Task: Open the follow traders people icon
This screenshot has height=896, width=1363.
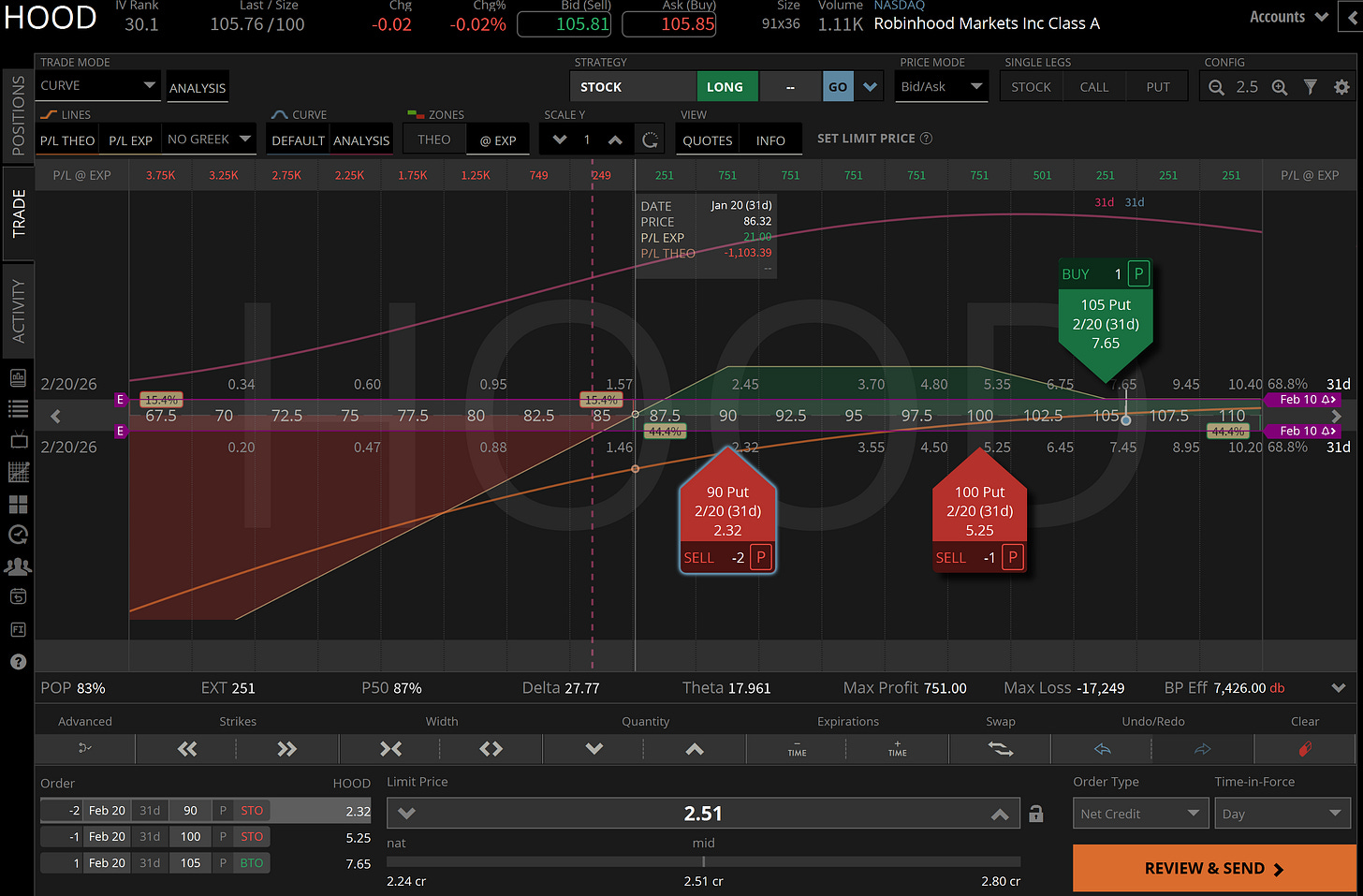Action: tap(18, 566)
